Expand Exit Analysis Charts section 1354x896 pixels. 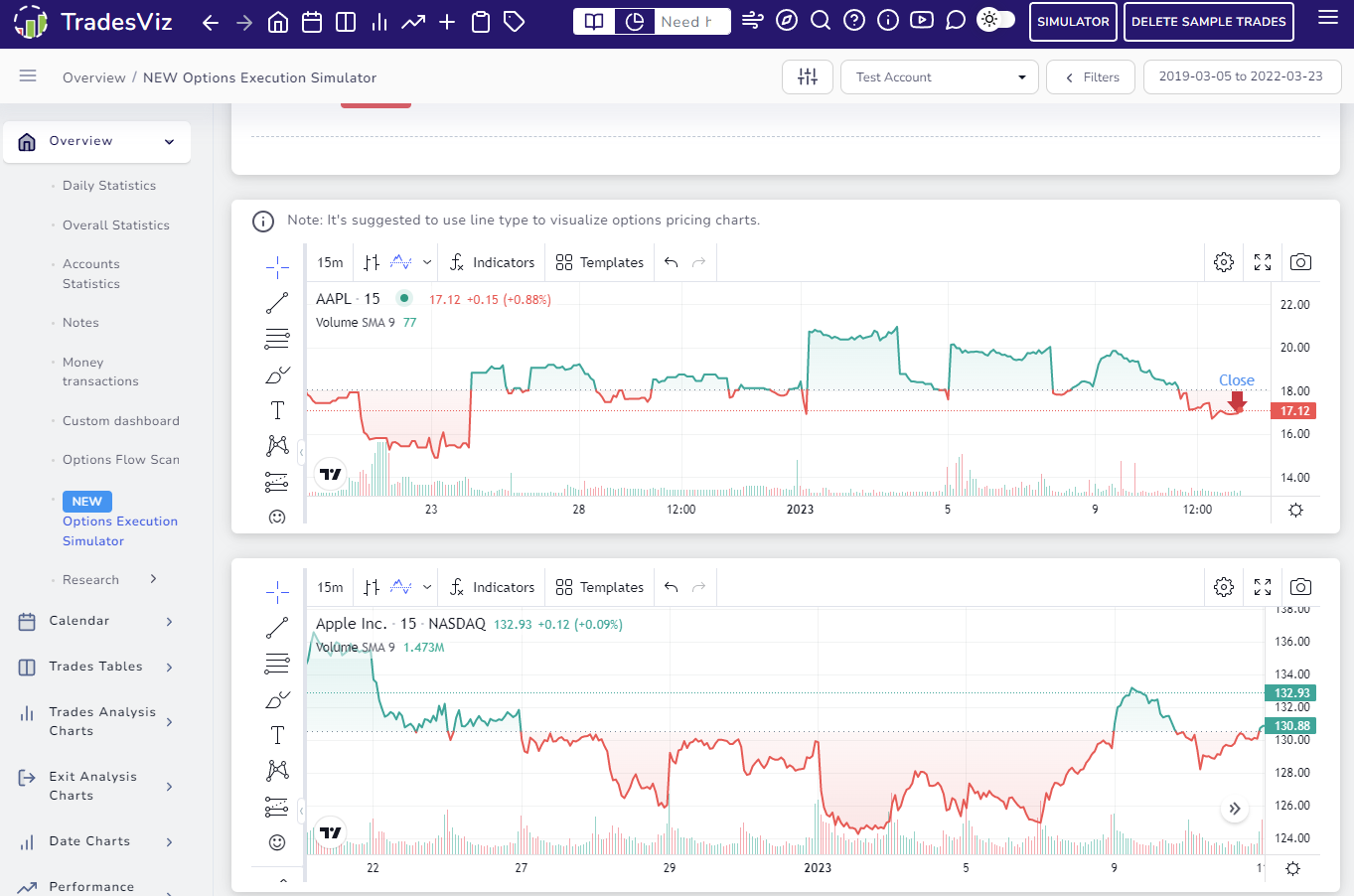pos(97,786)
